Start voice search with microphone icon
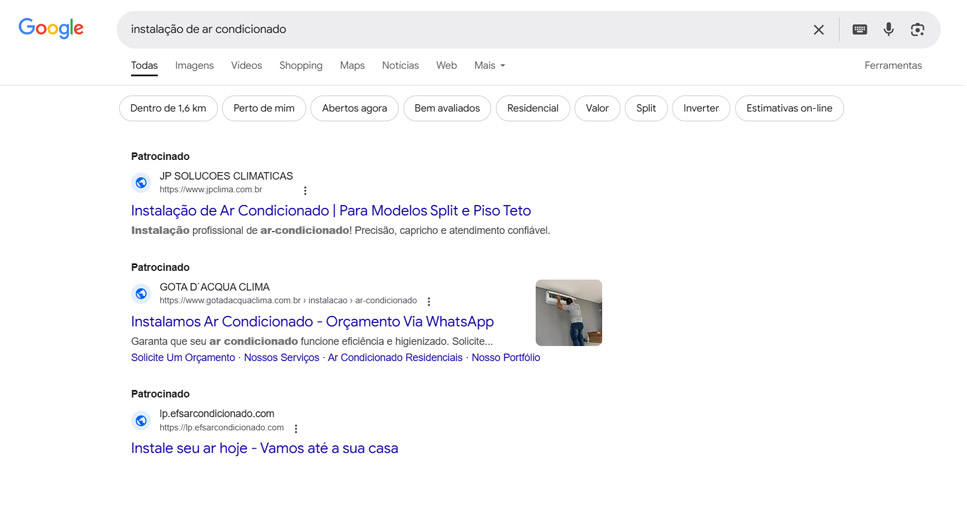Viewport: 967px width, 519px height. (888, 29)
